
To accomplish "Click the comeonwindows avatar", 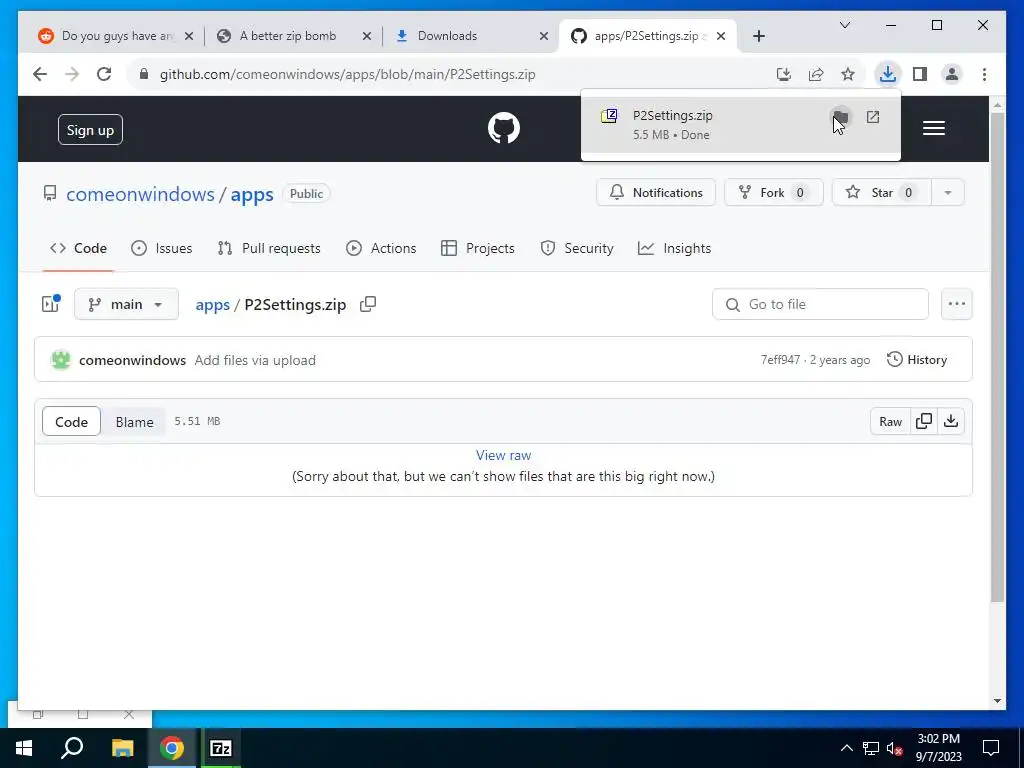I will click(61, 360).
